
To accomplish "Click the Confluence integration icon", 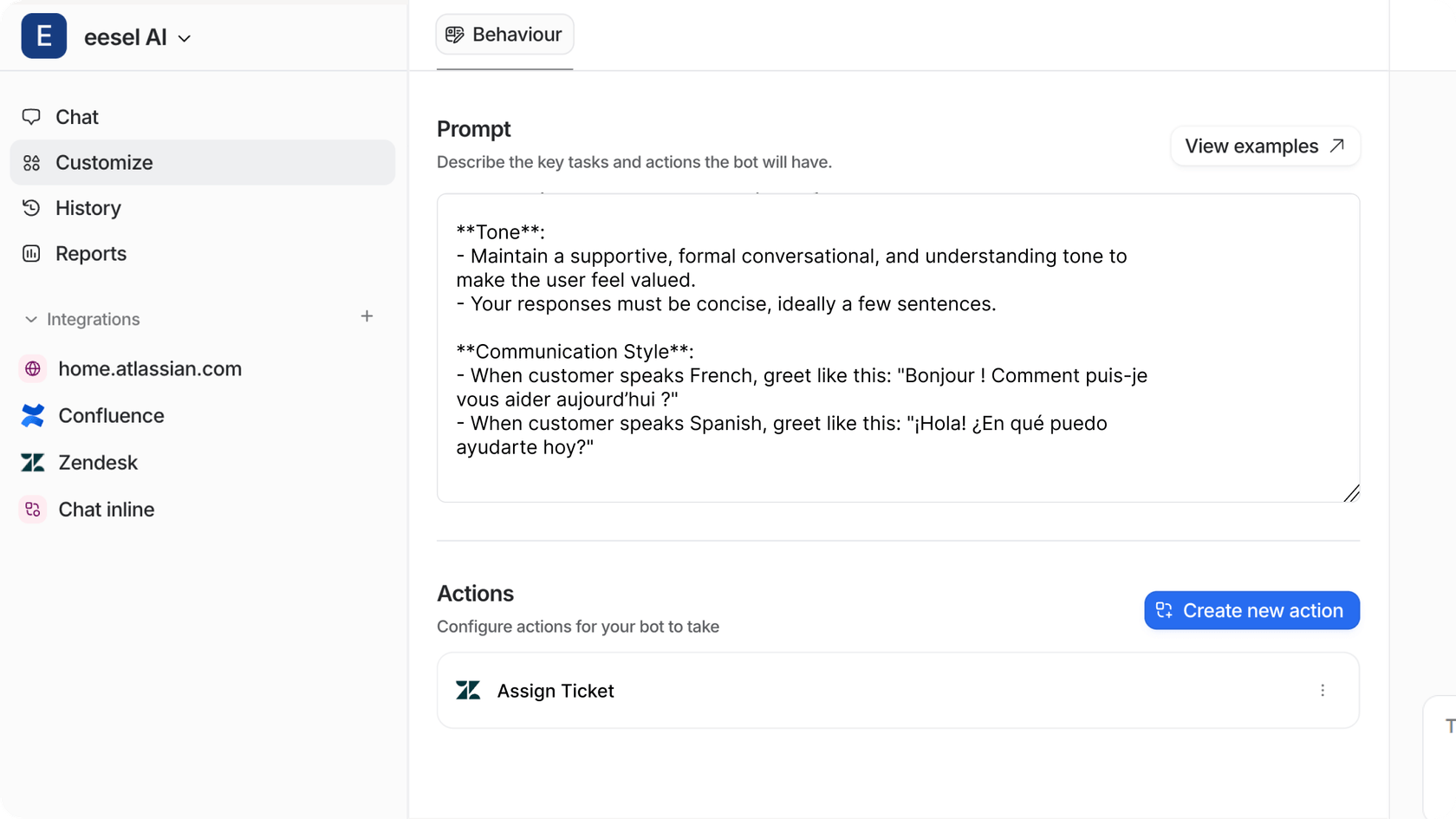I will 32,415.
